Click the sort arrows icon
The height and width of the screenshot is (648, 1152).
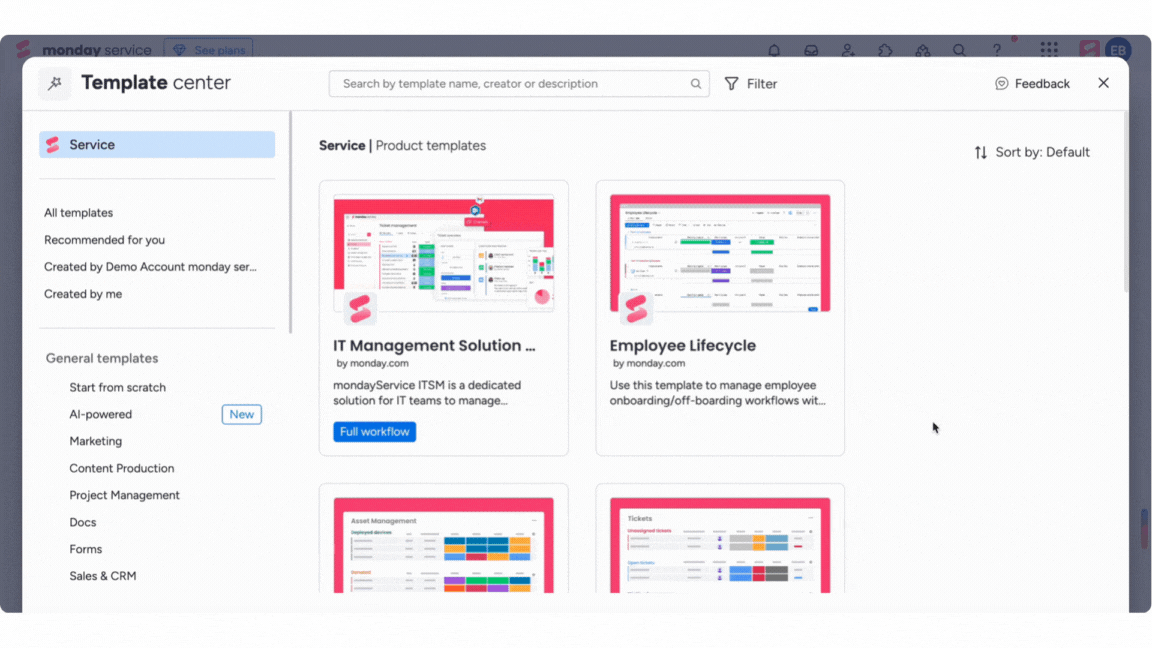point(981,152)
